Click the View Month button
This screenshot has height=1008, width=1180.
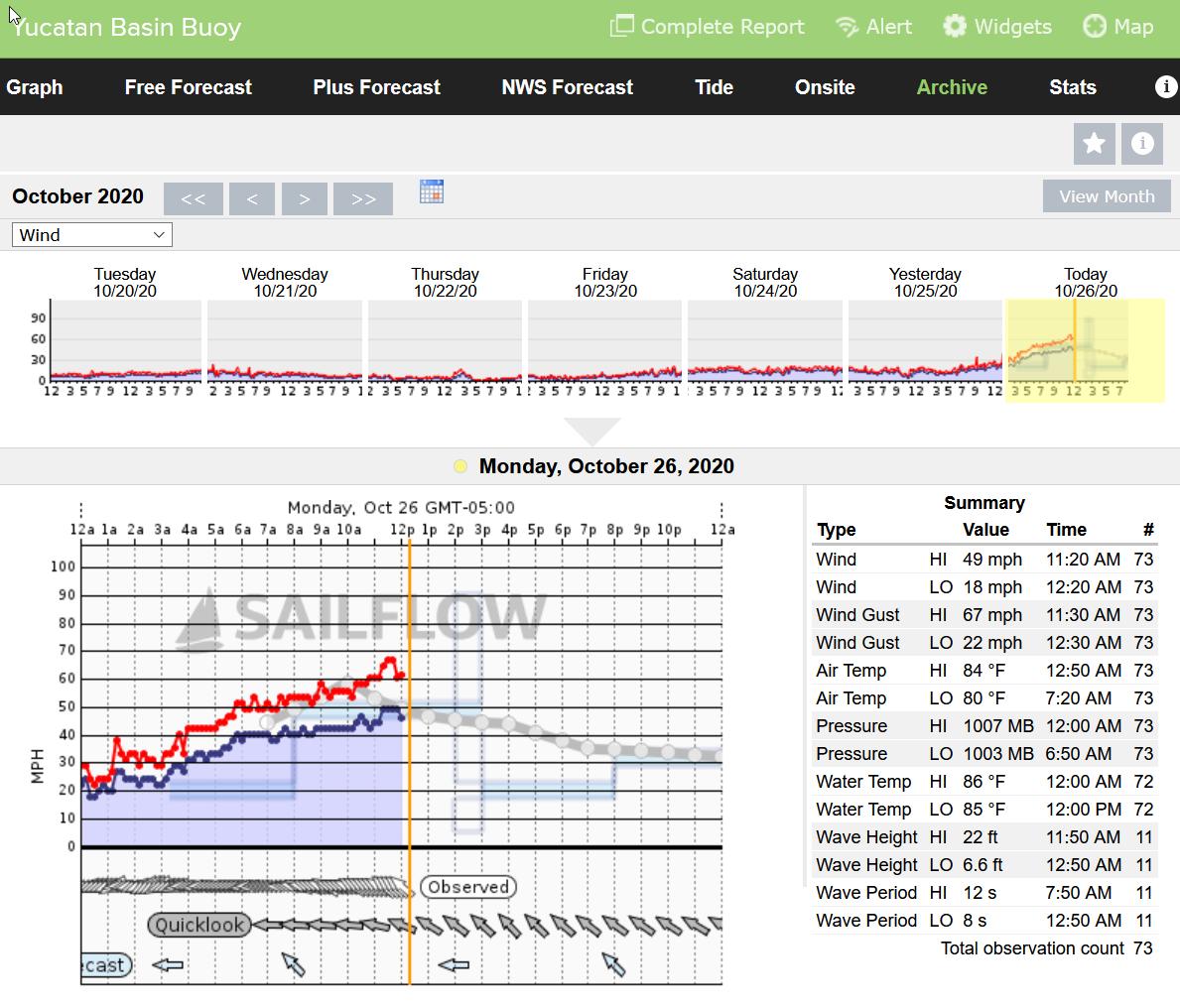click(1107, 196)
